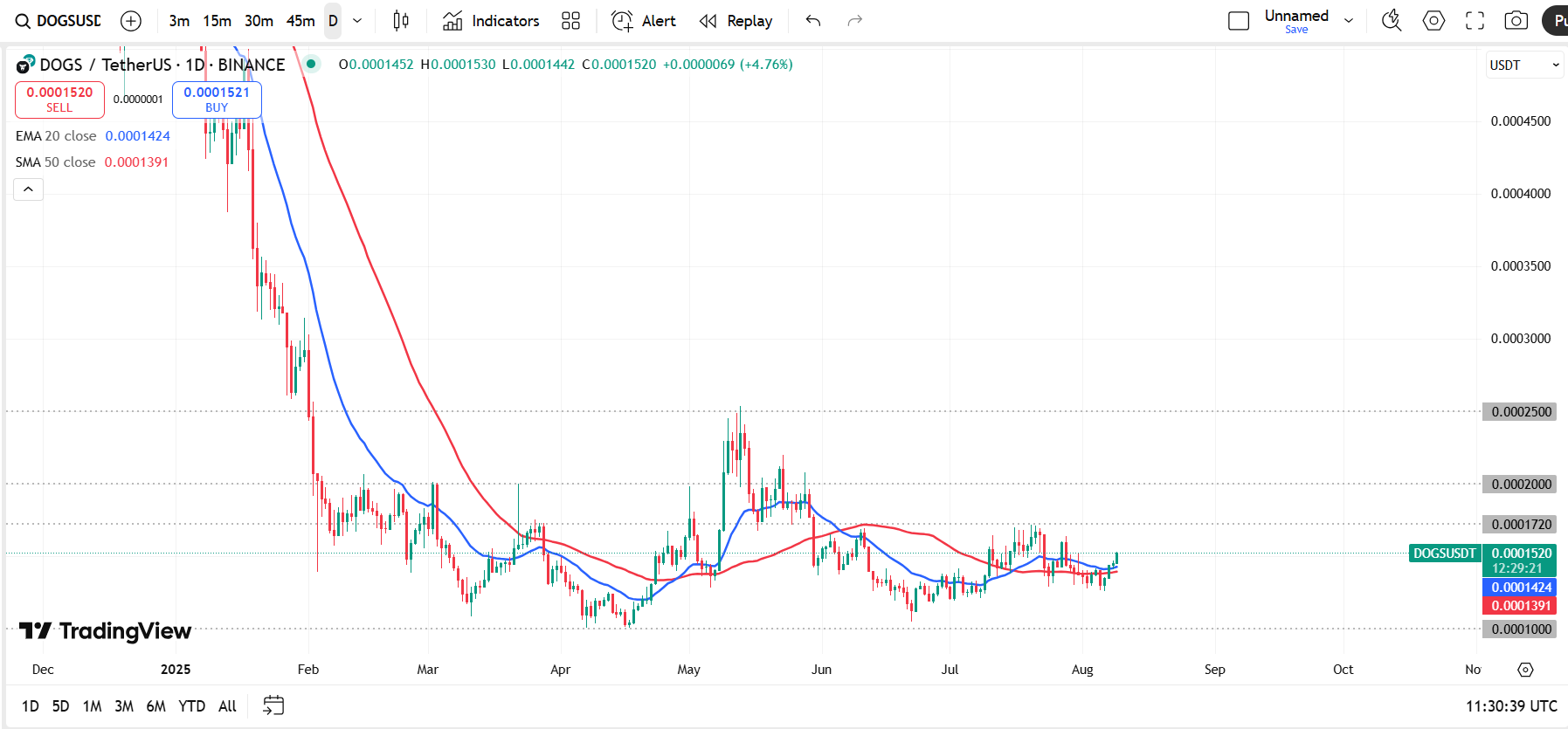This screenshot has width=1568, height=729.
Task: Open the go-to-date calendar icon
Action: tap(273, 705)
